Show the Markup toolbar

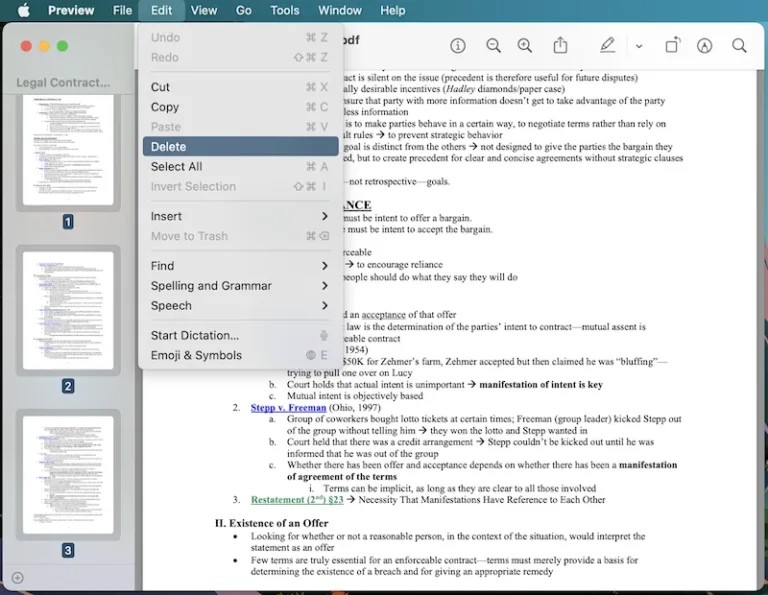click(x=705, y=46)
